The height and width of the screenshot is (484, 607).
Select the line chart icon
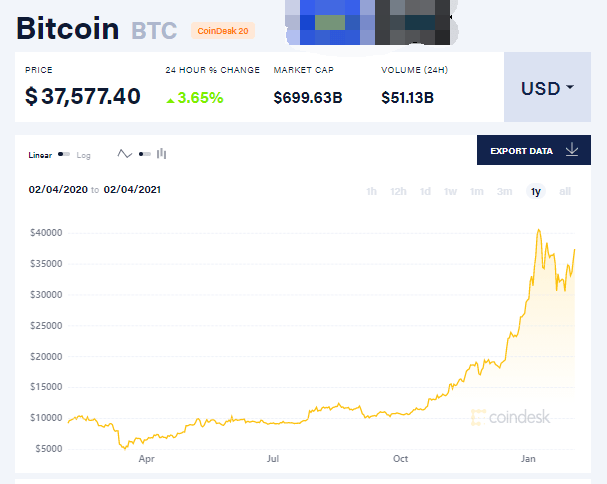coord(125,154)
